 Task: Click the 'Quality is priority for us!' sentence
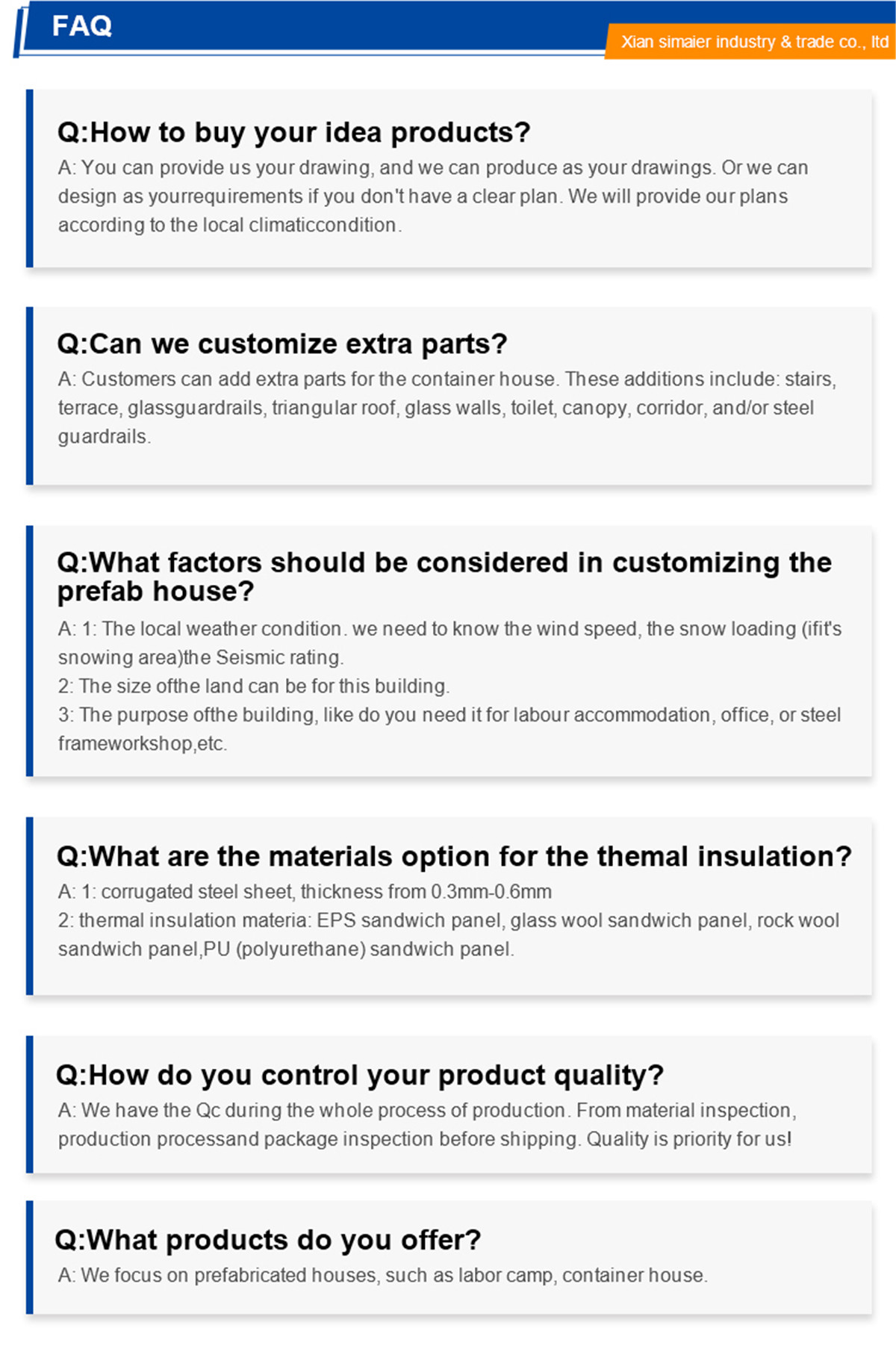[688, 1139]
